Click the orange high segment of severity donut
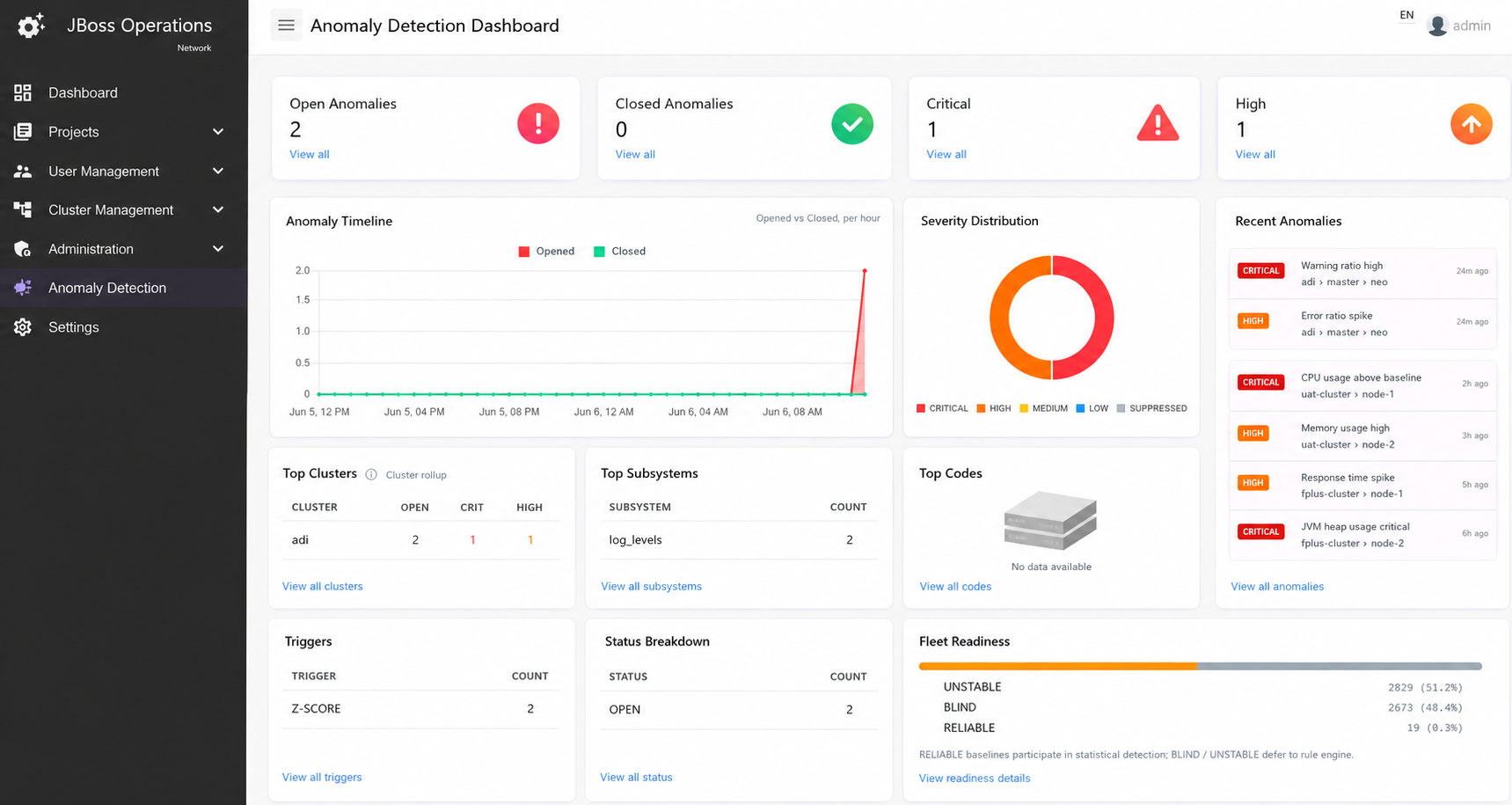 tap(1000, 318)
